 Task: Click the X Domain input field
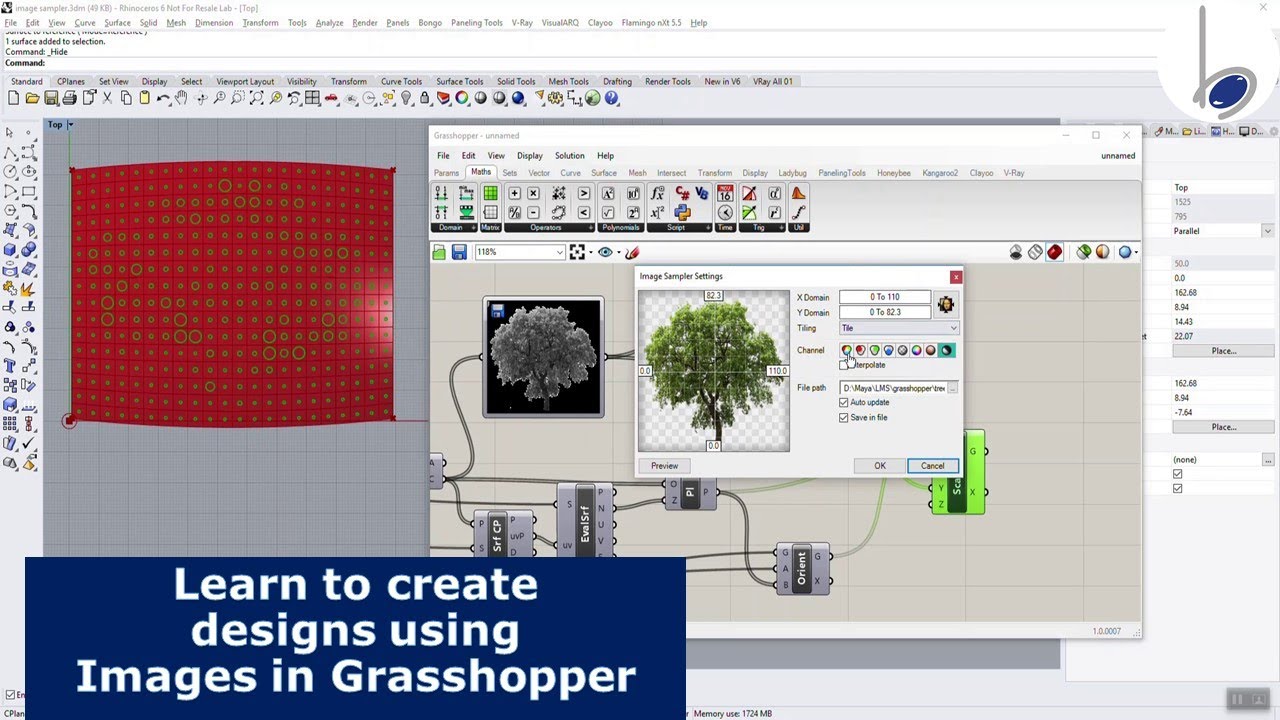tap(885, 297)
